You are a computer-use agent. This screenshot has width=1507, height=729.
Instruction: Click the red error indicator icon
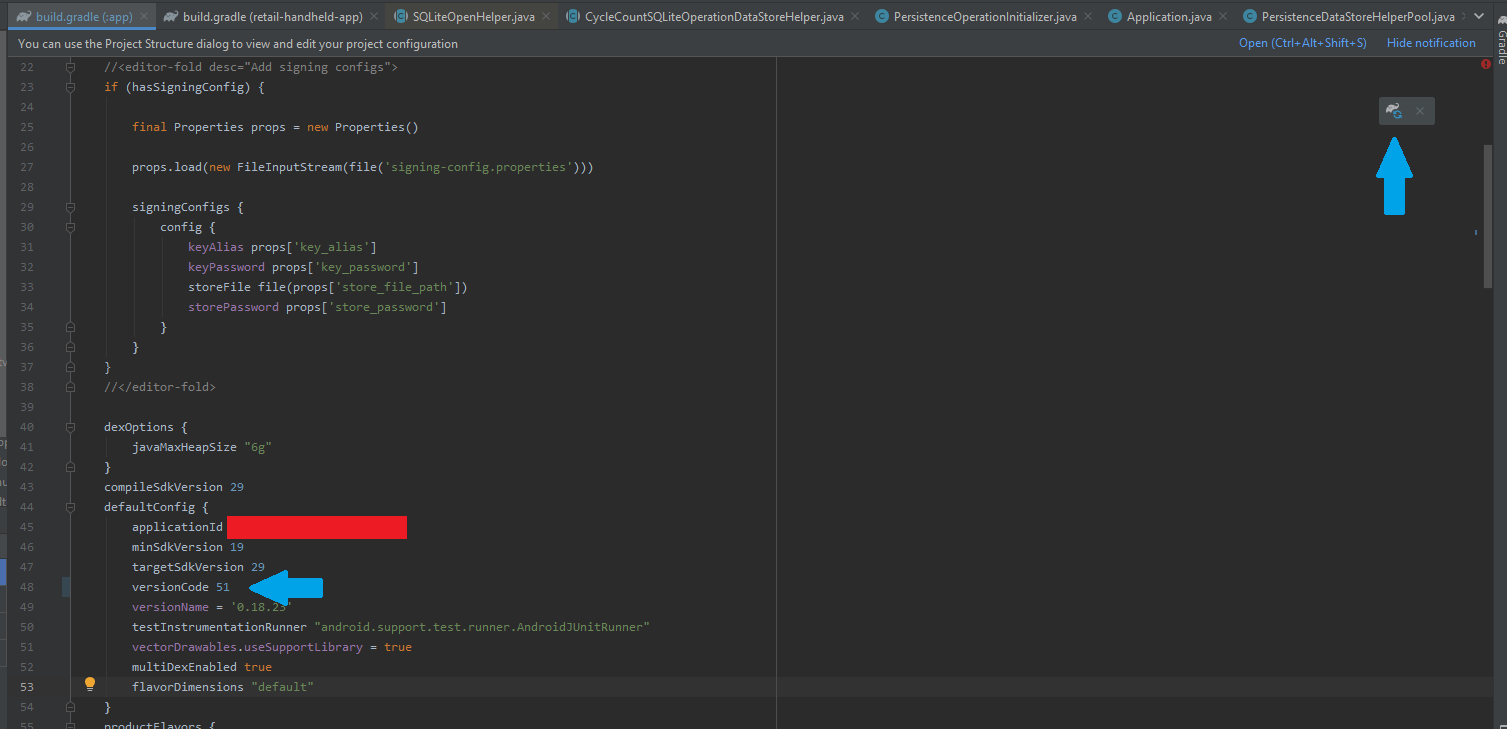(x=1485, y=64)
